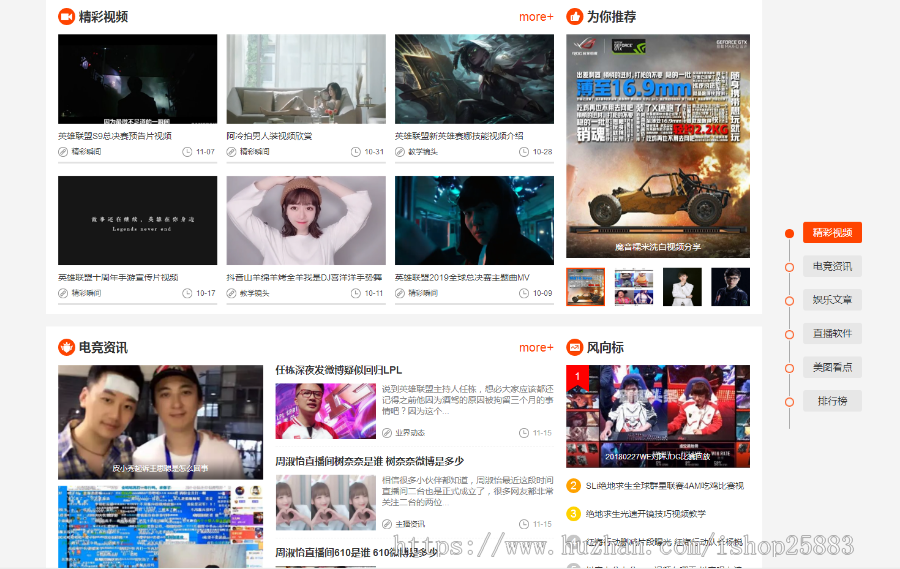
Task: Click clock icon beside date 10-09
Action: point(524,293)
